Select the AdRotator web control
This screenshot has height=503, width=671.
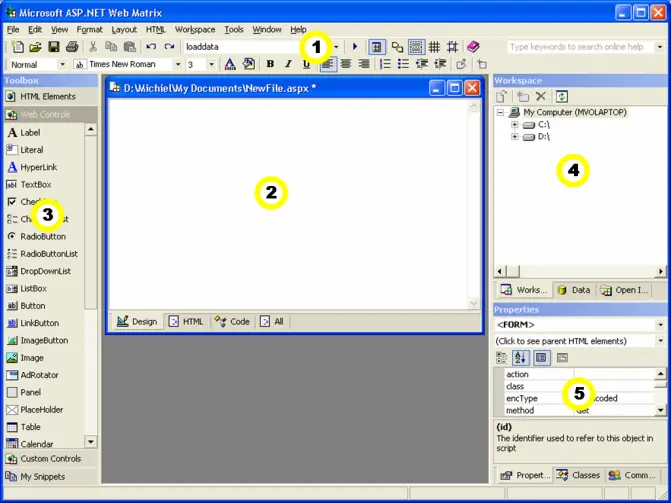pyautogui.click(x=44, y=375)
